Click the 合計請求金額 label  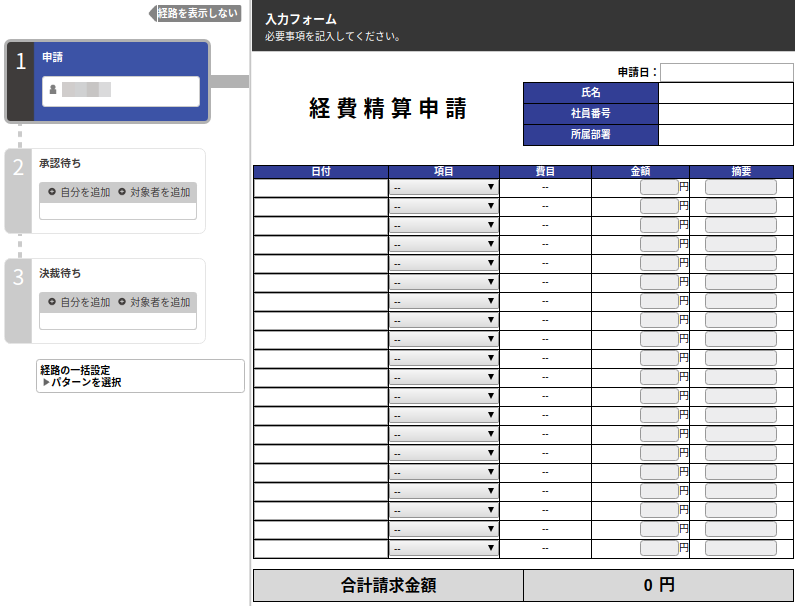388,585
